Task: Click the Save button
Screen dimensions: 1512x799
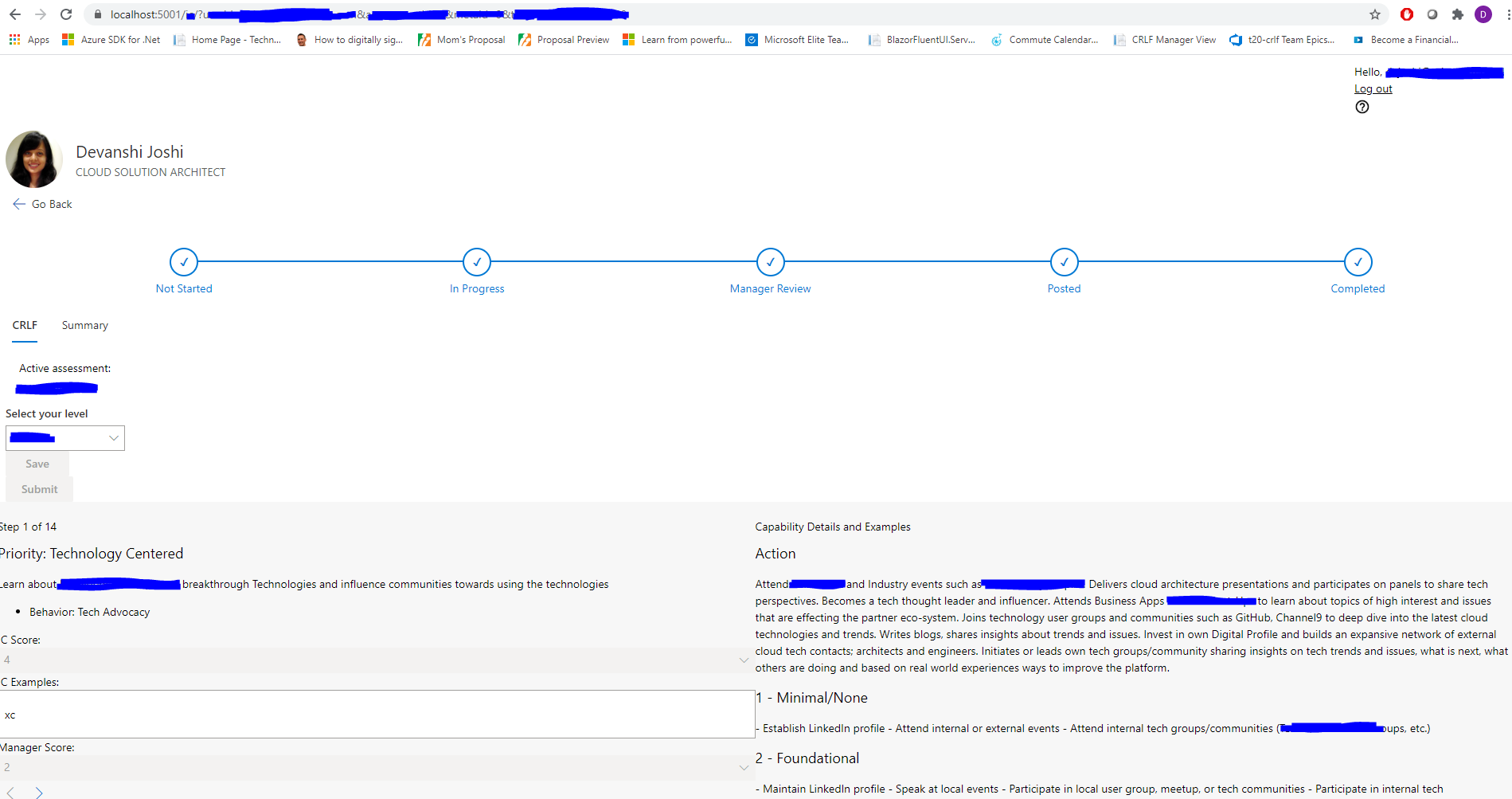Action: tap(37, 463)
